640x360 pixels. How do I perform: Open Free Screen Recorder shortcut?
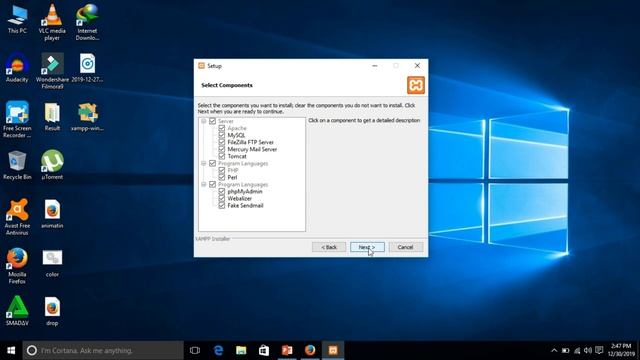point(17,120)
